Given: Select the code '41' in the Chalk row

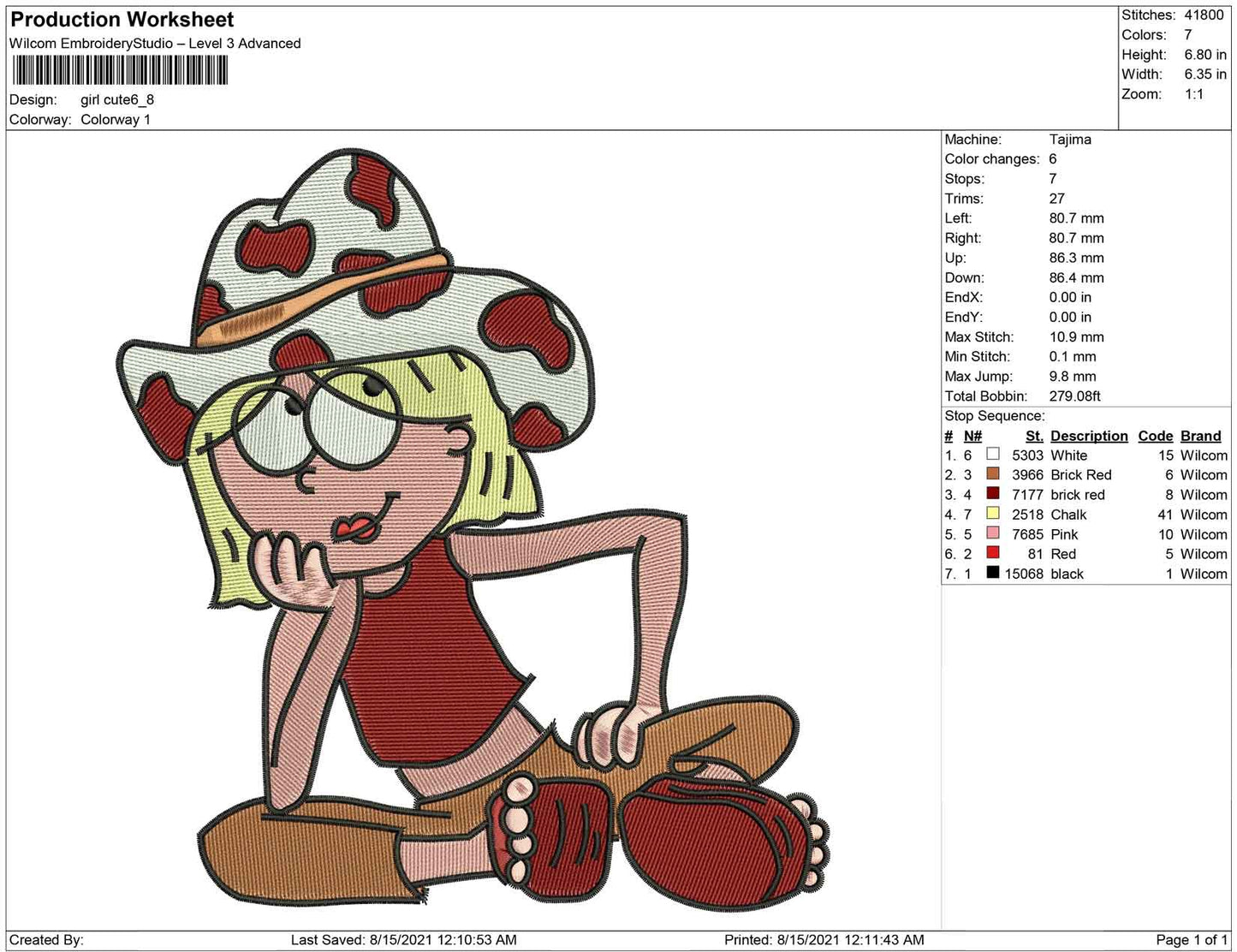Looking at the screenshot, I should (x=1165, y=514).
